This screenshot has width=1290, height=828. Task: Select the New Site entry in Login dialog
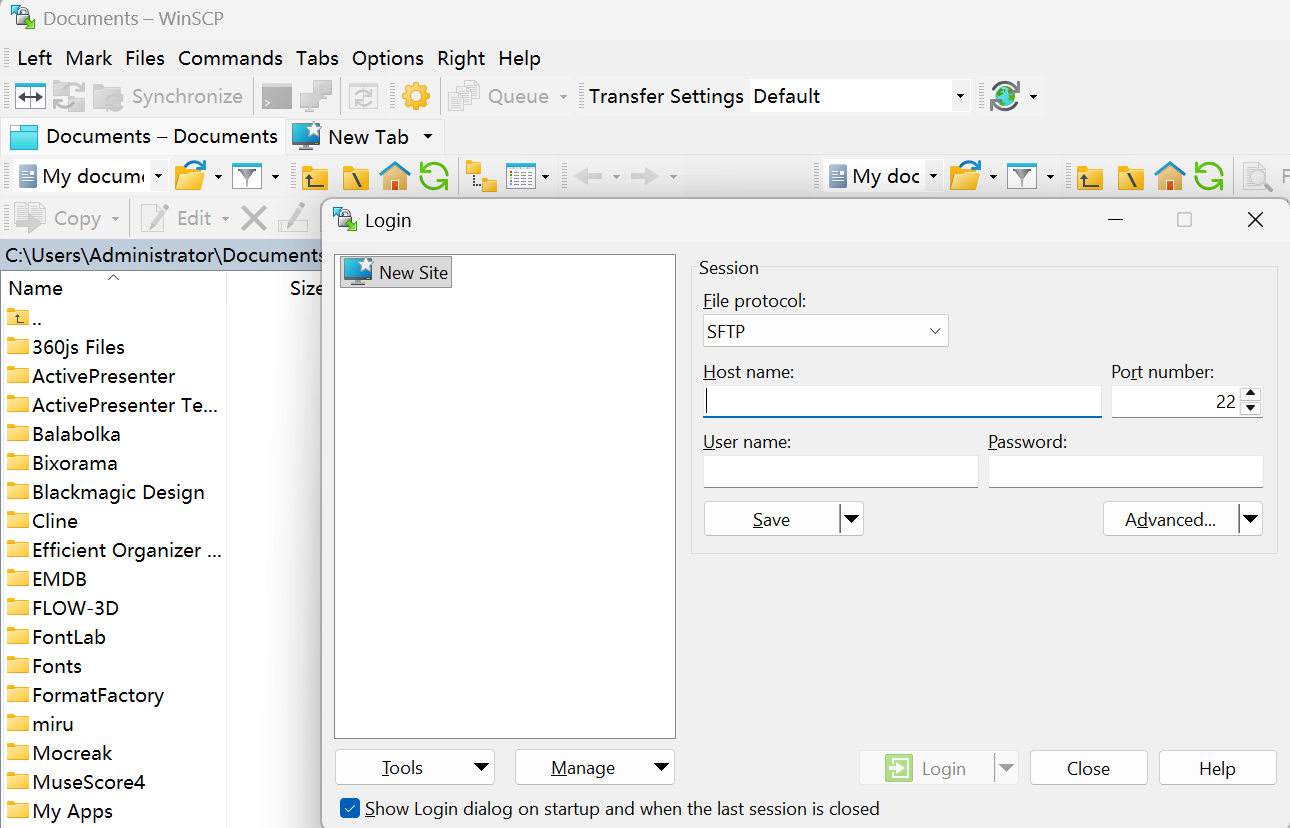click(396, 271)
